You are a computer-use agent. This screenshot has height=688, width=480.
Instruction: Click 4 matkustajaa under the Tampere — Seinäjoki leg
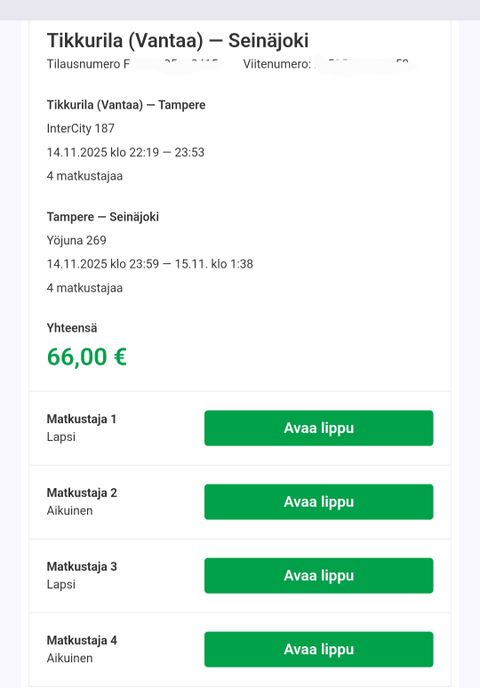pos(85,288)
